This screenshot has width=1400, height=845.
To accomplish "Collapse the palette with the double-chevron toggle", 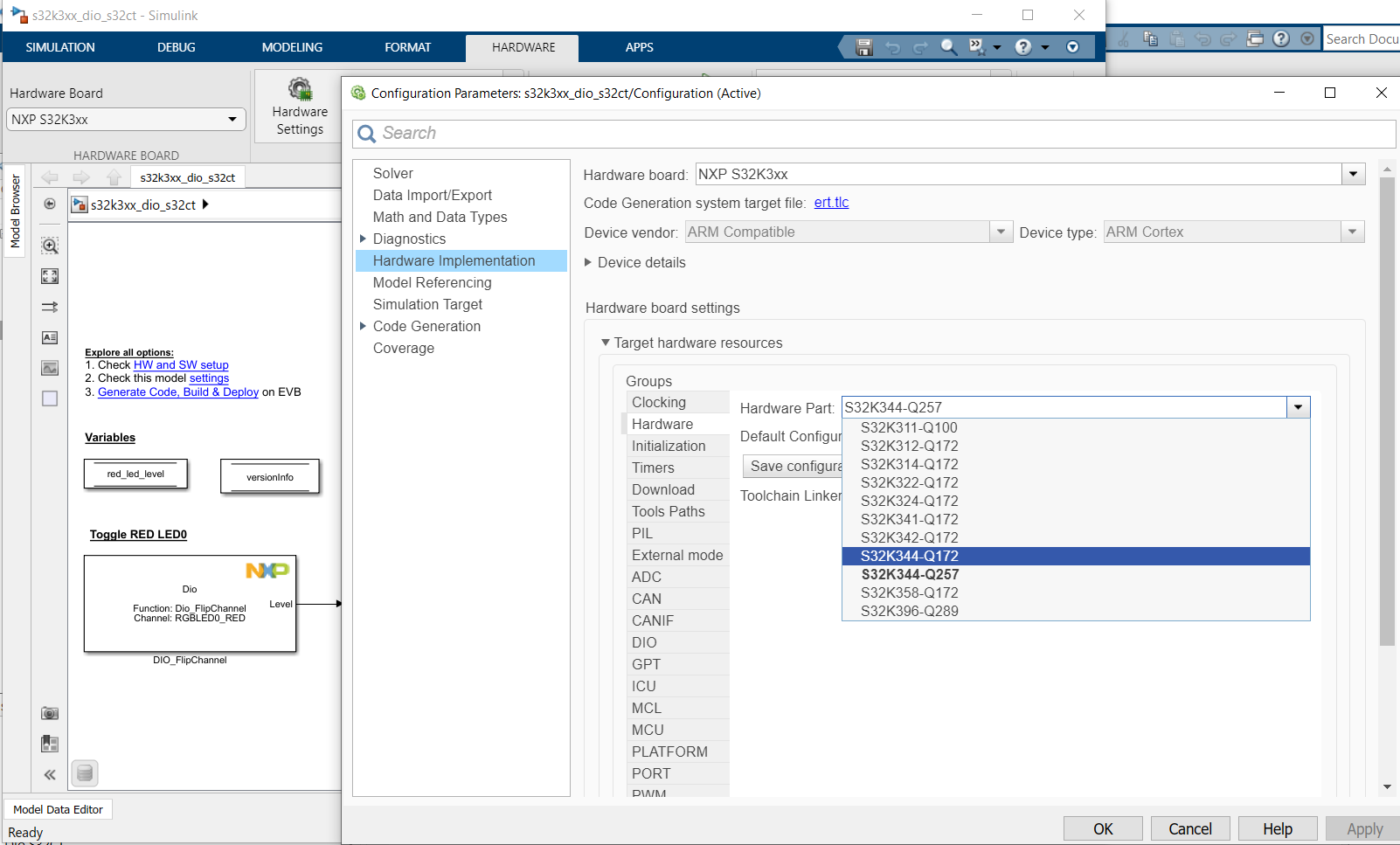I will 50,774.
